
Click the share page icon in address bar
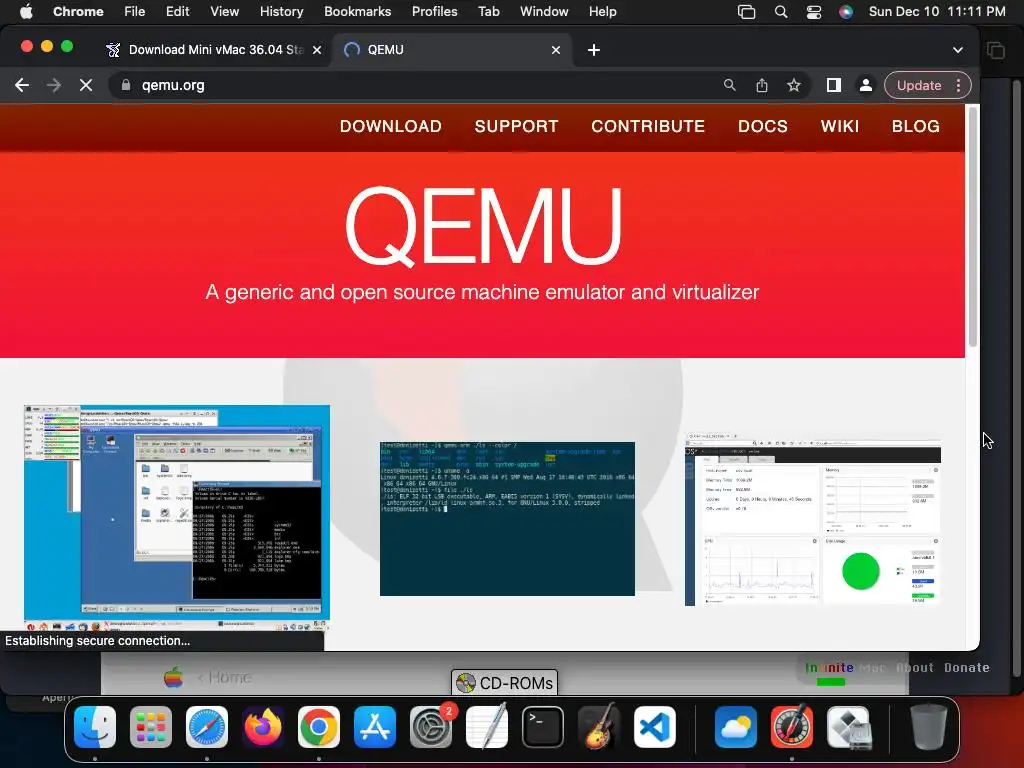pyautogui.click(x=761, y=85)
